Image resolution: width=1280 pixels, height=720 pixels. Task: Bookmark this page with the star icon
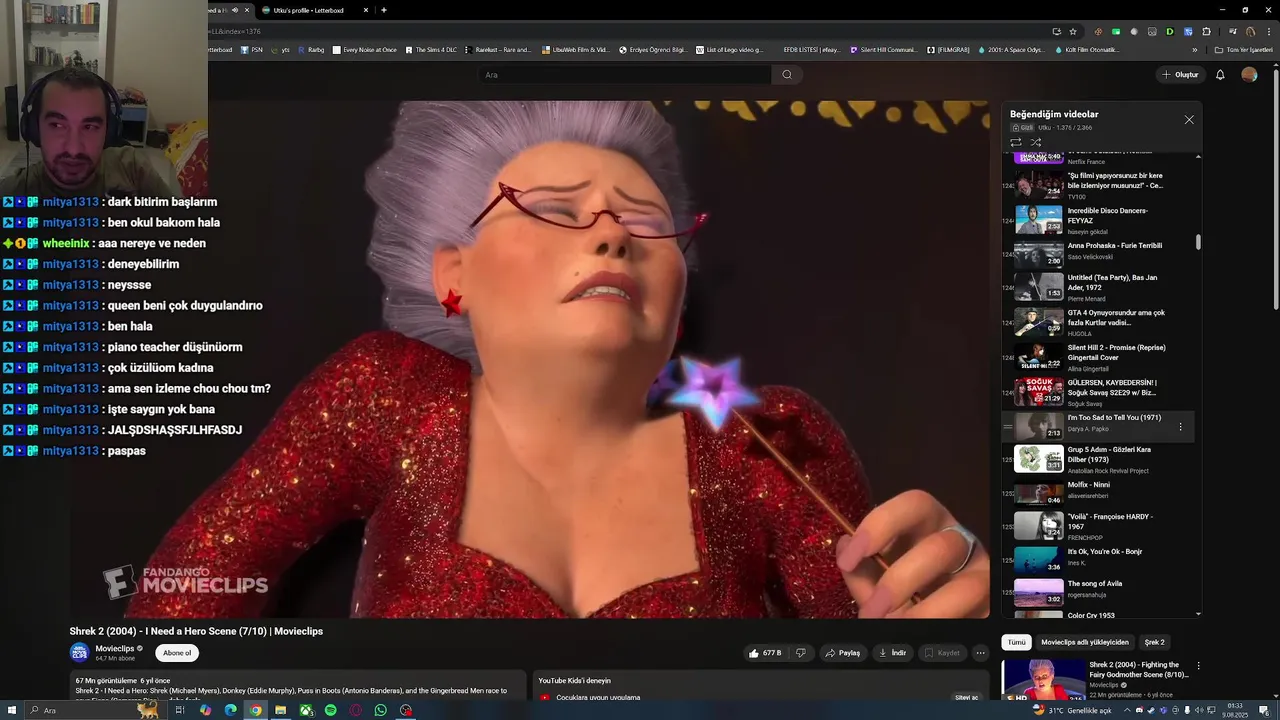(x=1073, y=31)
